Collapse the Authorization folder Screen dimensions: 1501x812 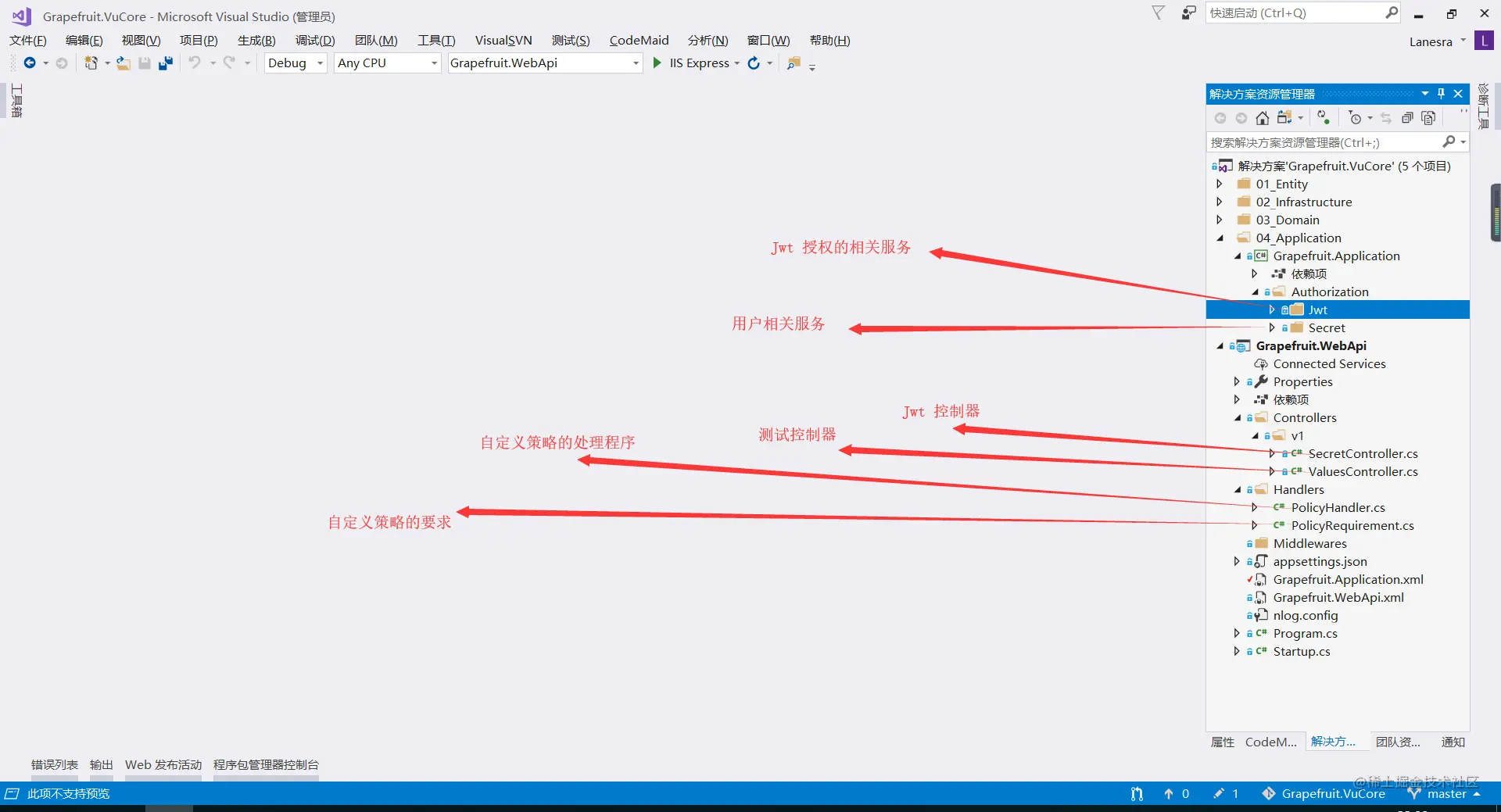tap(1255, 292)
